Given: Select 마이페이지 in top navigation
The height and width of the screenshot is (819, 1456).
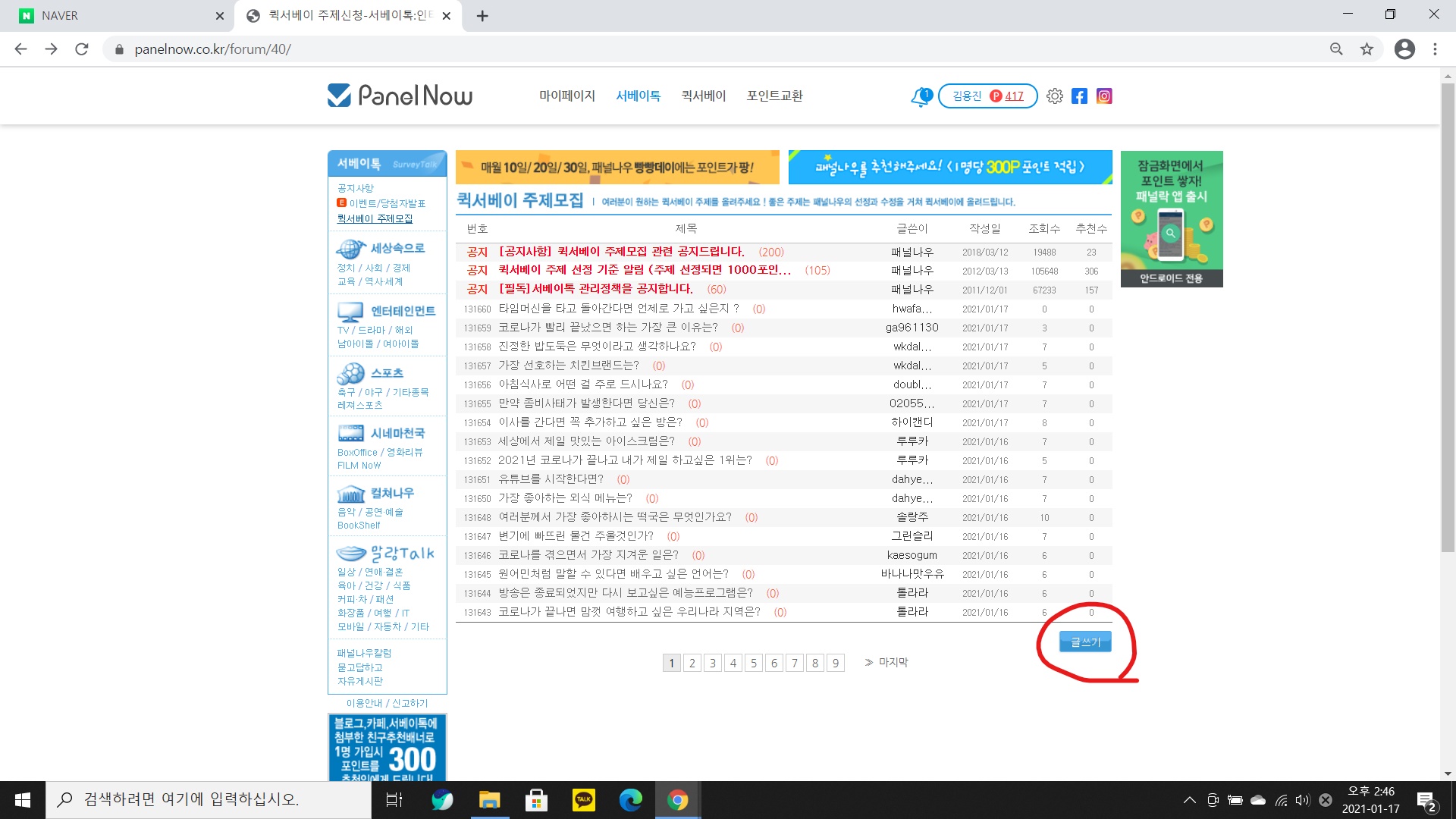Looking at the screenshot, I should point(566,96).
